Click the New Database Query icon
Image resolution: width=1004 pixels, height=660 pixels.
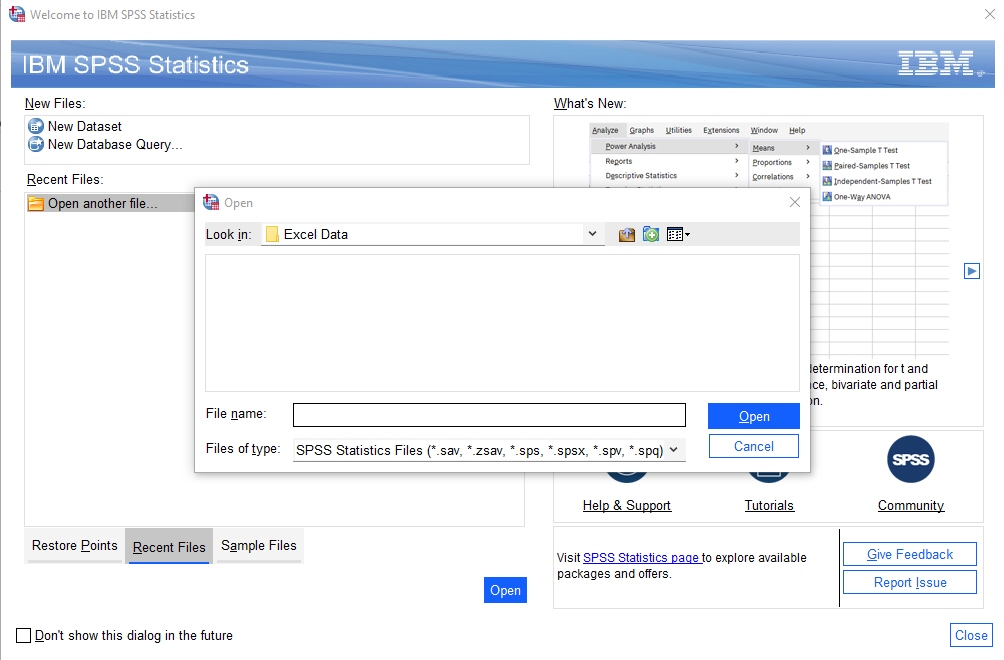click(x=36, y=145)
